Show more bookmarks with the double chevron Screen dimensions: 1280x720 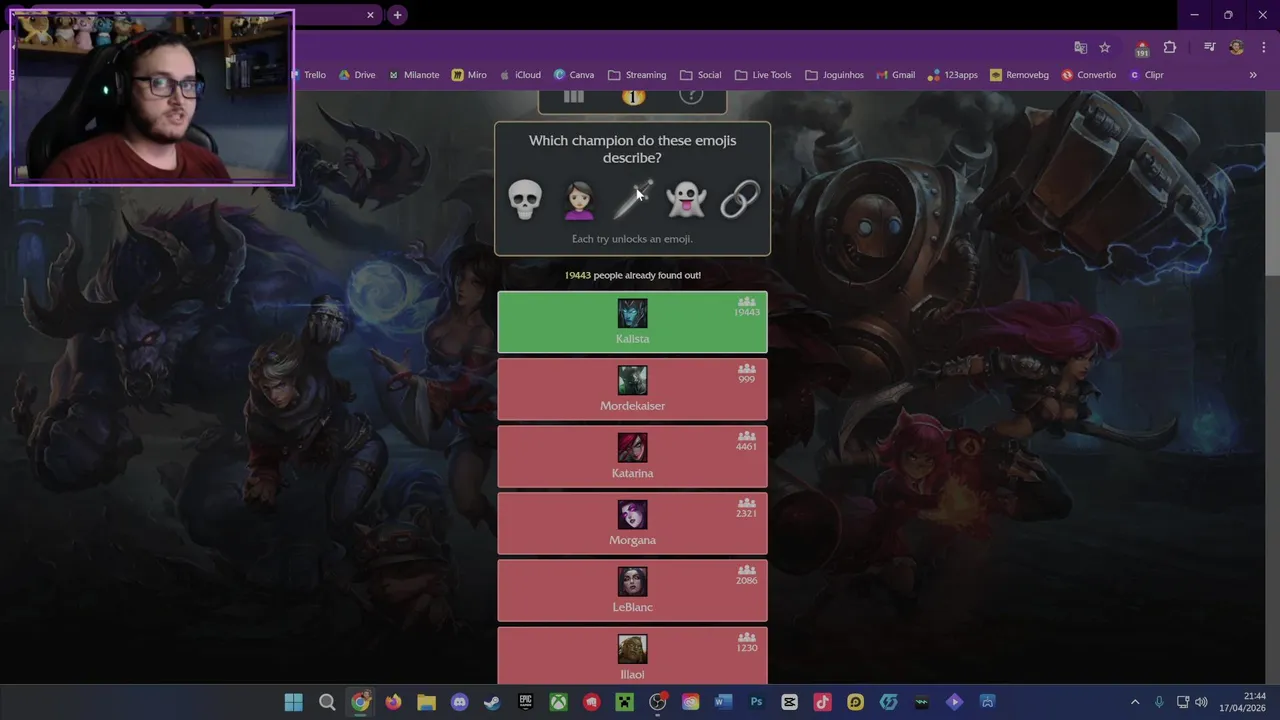1253,75
